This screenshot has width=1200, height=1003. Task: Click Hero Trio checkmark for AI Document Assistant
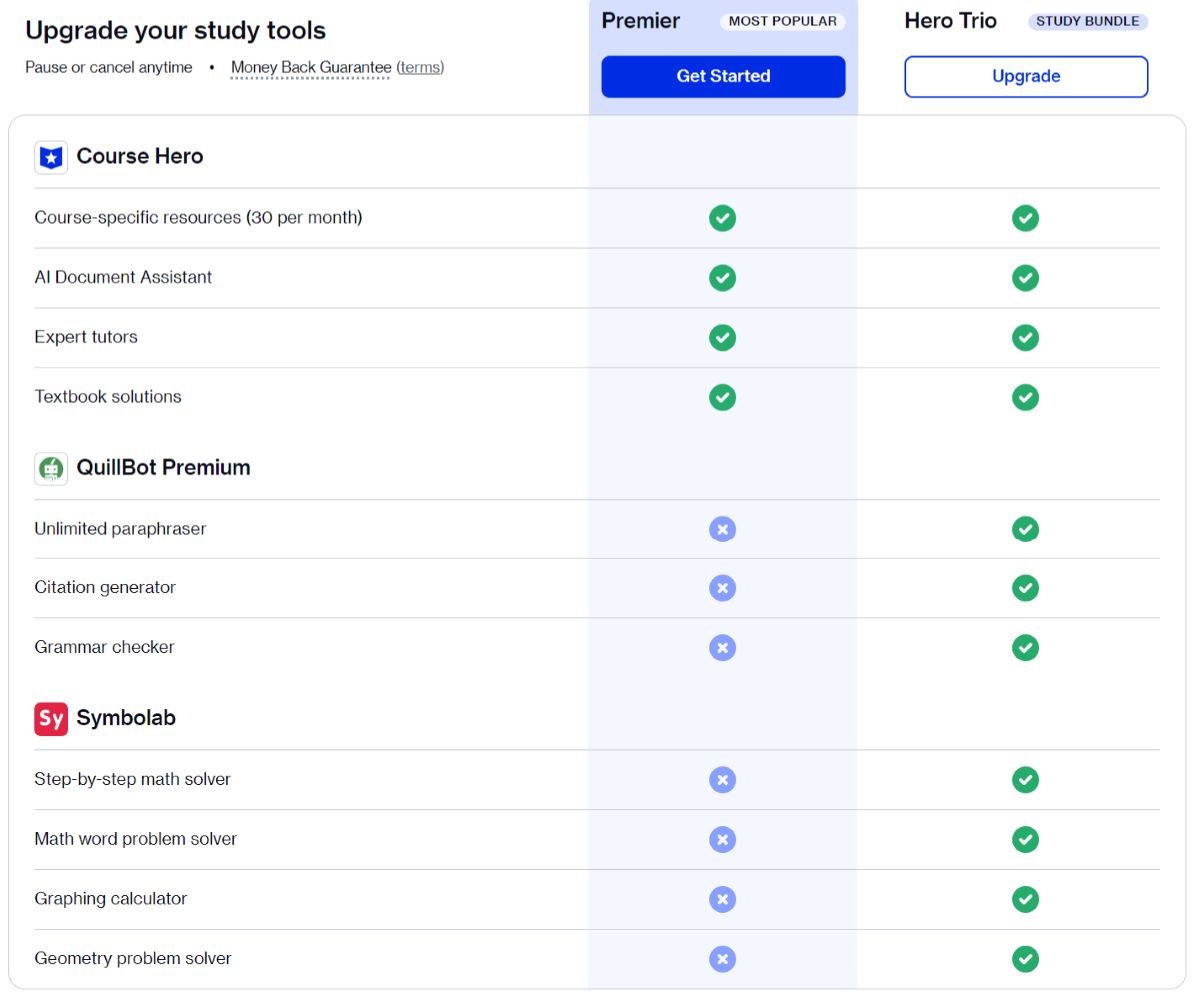click(x=1025, y=278)
